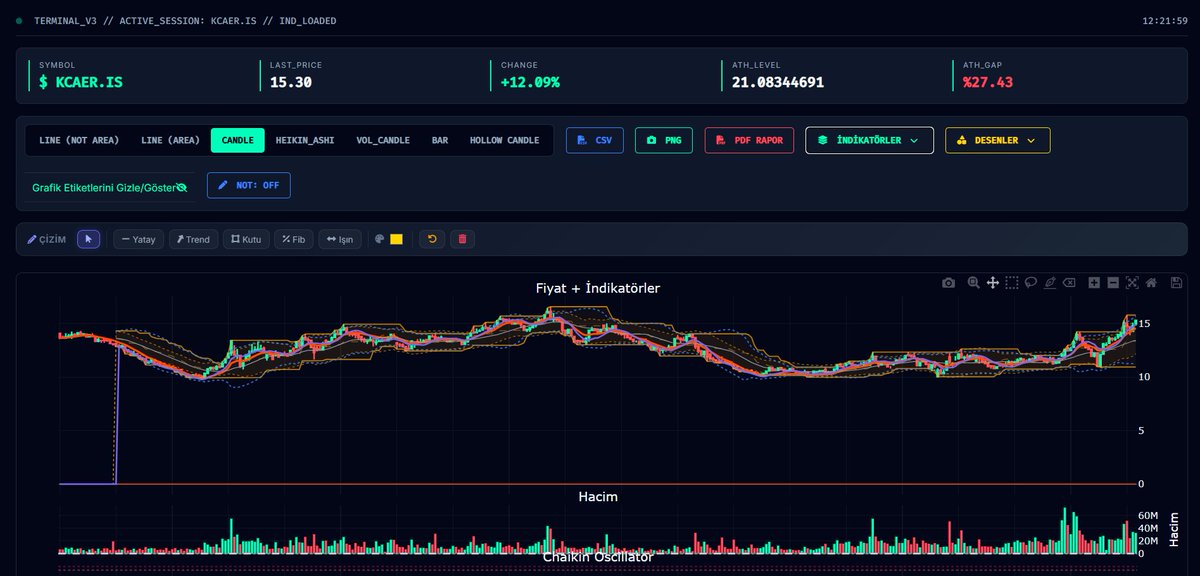Screen dimensions: 1200x576
Task: Reset axes with the home icon
Action: (x=1151, y=283)
